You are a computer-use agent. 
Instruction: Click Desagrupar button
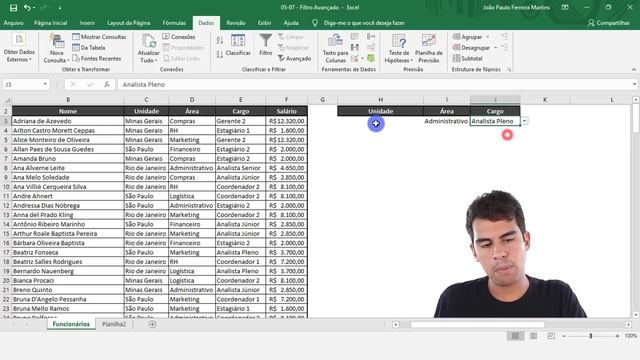point(471,48)
